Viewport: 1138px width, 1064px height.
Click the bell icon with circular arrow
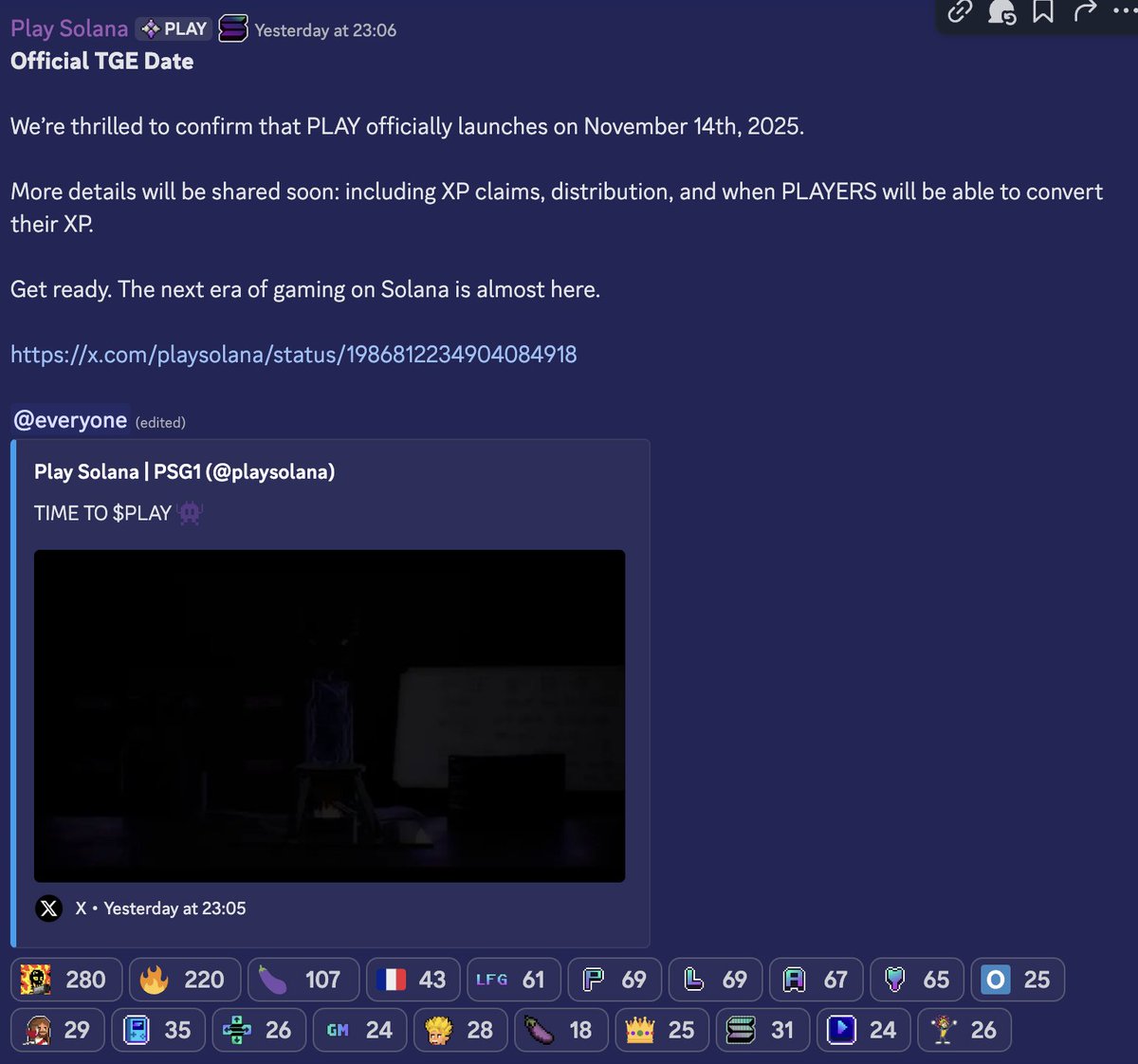click(x=1002, y=11)
